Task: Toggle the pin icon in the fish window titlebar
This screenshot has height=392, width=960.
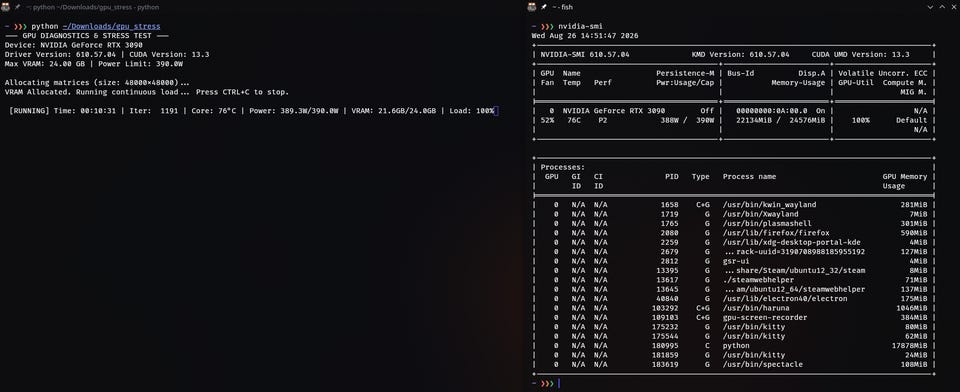Action: [544, 7]
